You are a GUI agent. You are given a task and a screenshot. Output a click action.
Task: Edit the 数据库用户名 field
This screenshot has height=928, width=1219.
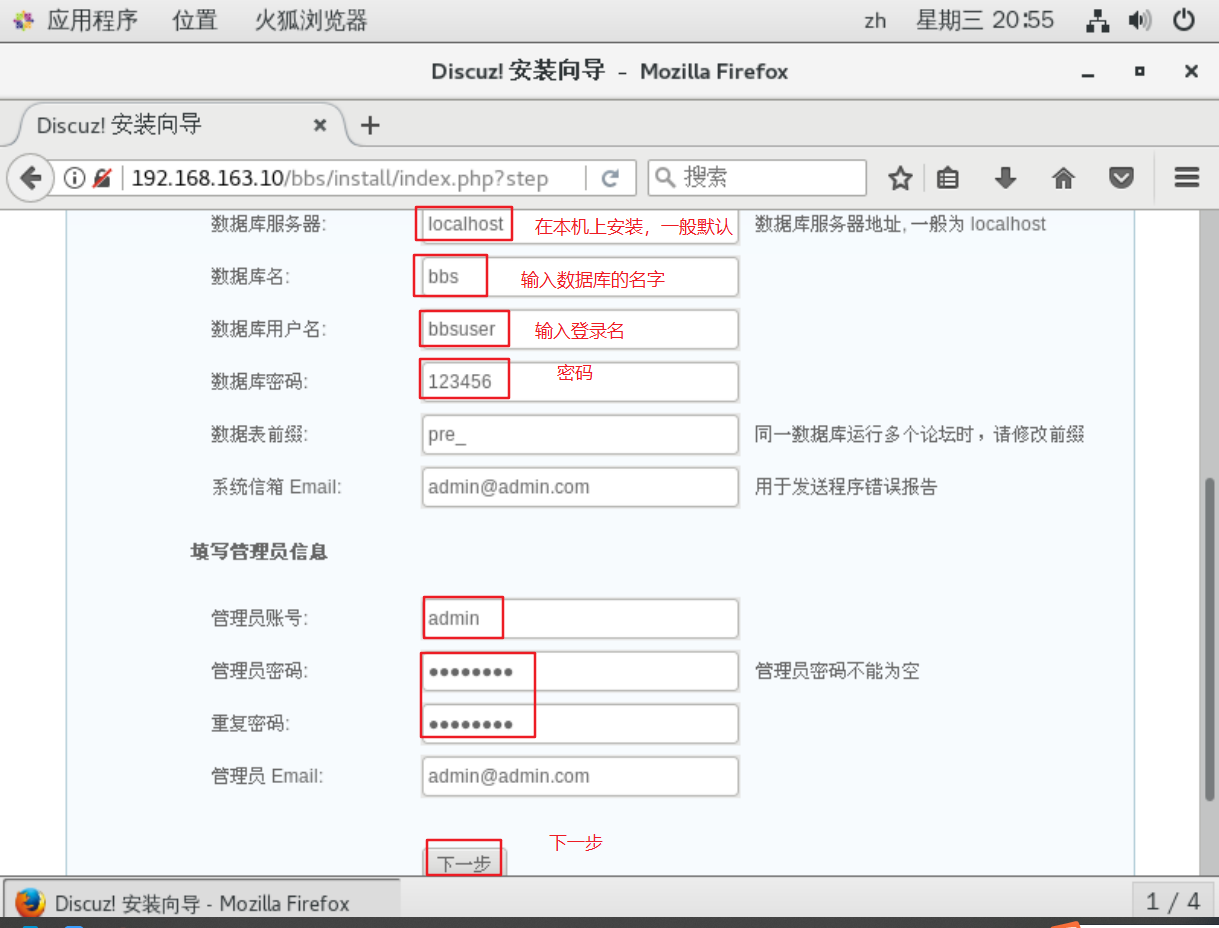click(580, 329)
